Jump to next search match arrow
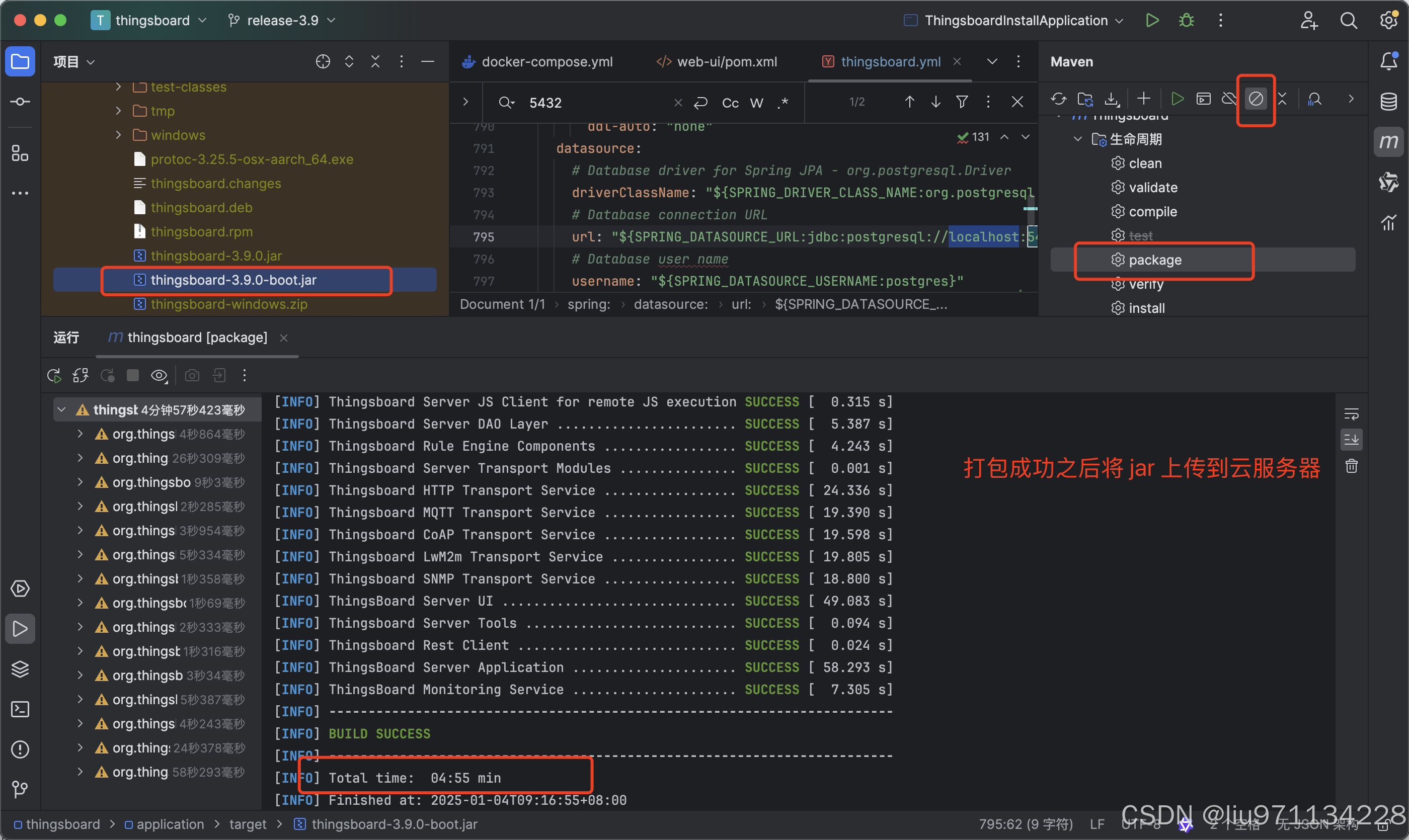 (935, 102)
